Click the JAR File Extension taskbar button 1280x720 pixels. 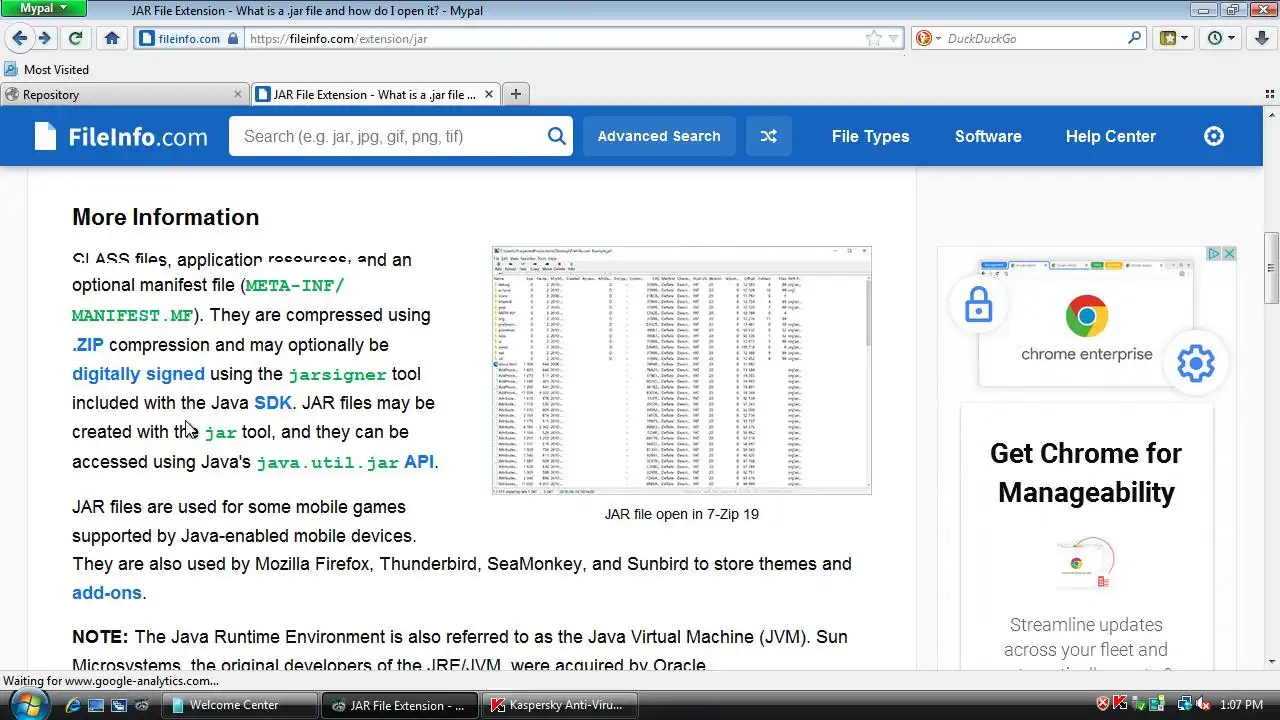[x=400, y=705]
